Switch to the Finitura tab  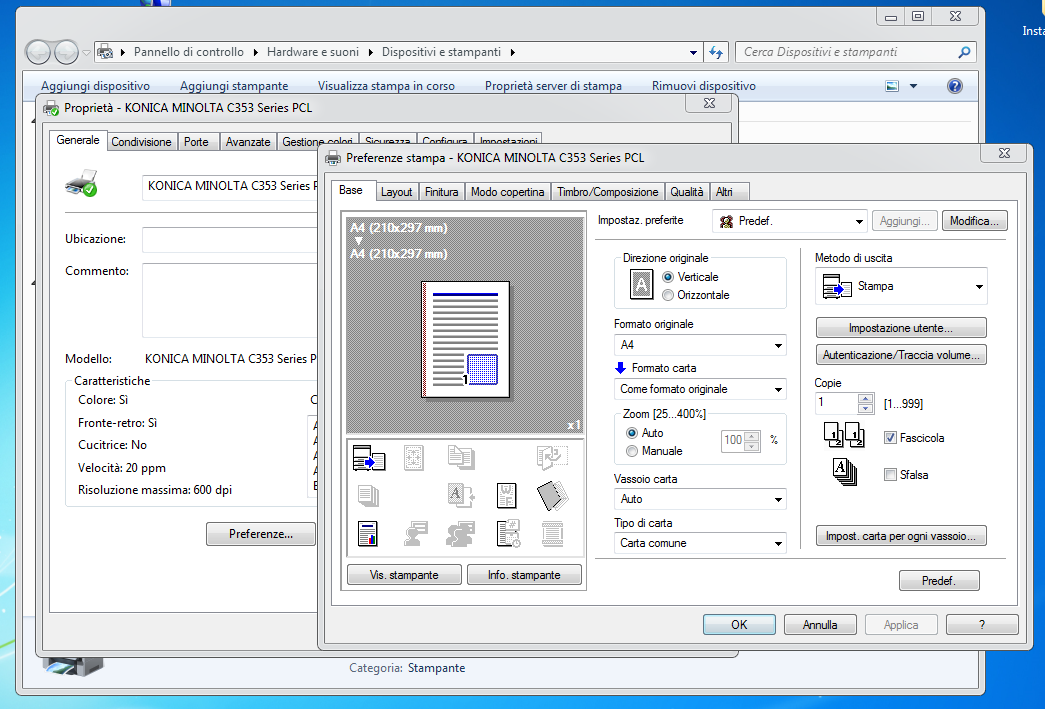click(441, 192)
